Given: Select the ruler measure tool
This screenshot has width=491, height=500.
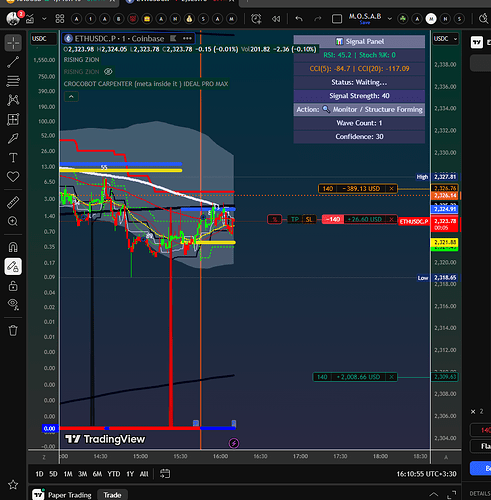Looking at the screenshot, I should coord(13,202).
